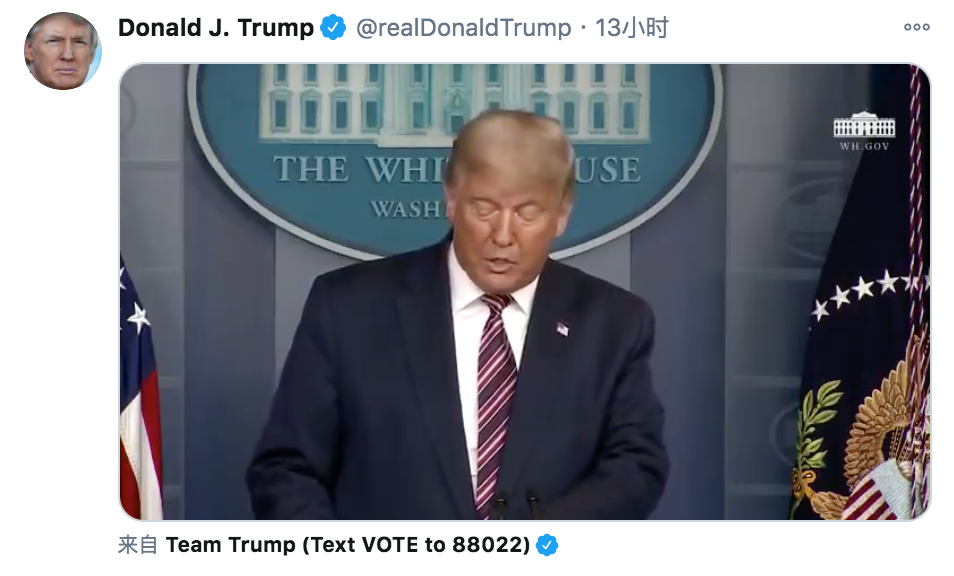Play the embedded press briefing video
Screen dimensions: 954x576
[524, 292]
